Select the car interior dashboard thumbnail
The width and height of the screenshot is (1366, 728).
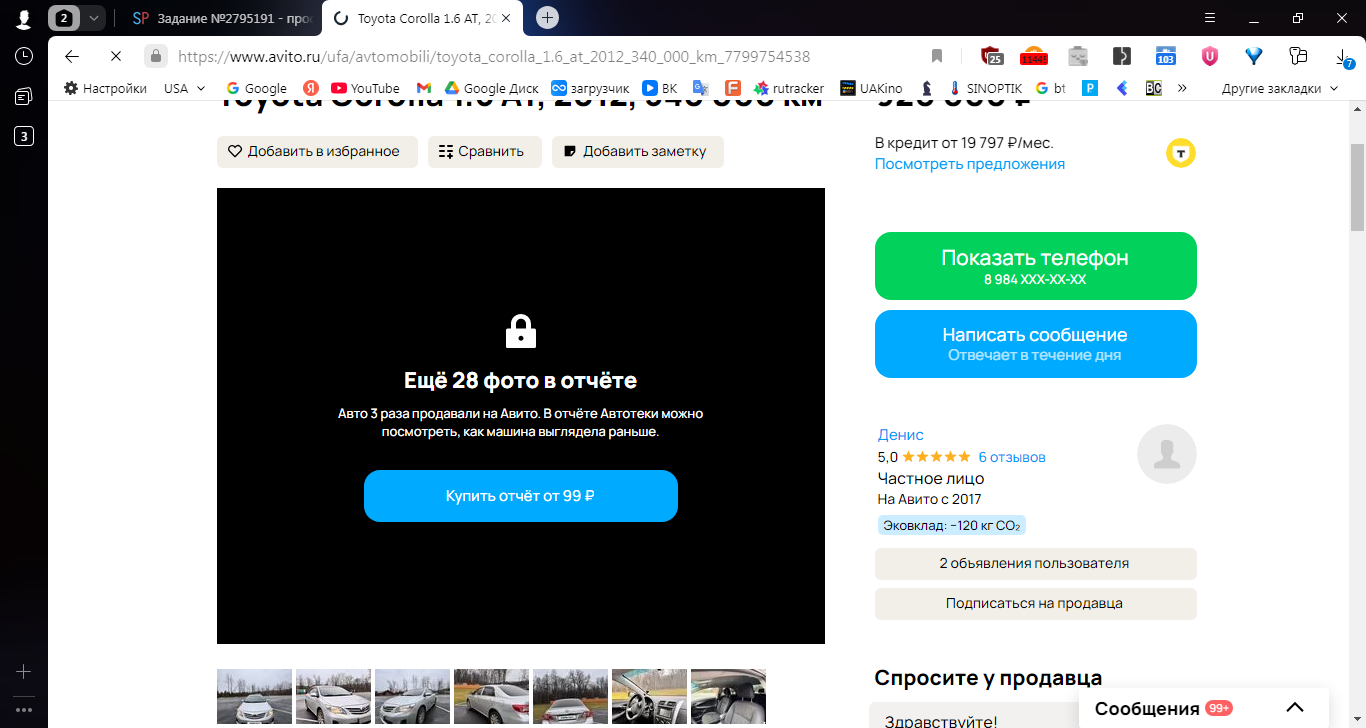pos(649,698)
